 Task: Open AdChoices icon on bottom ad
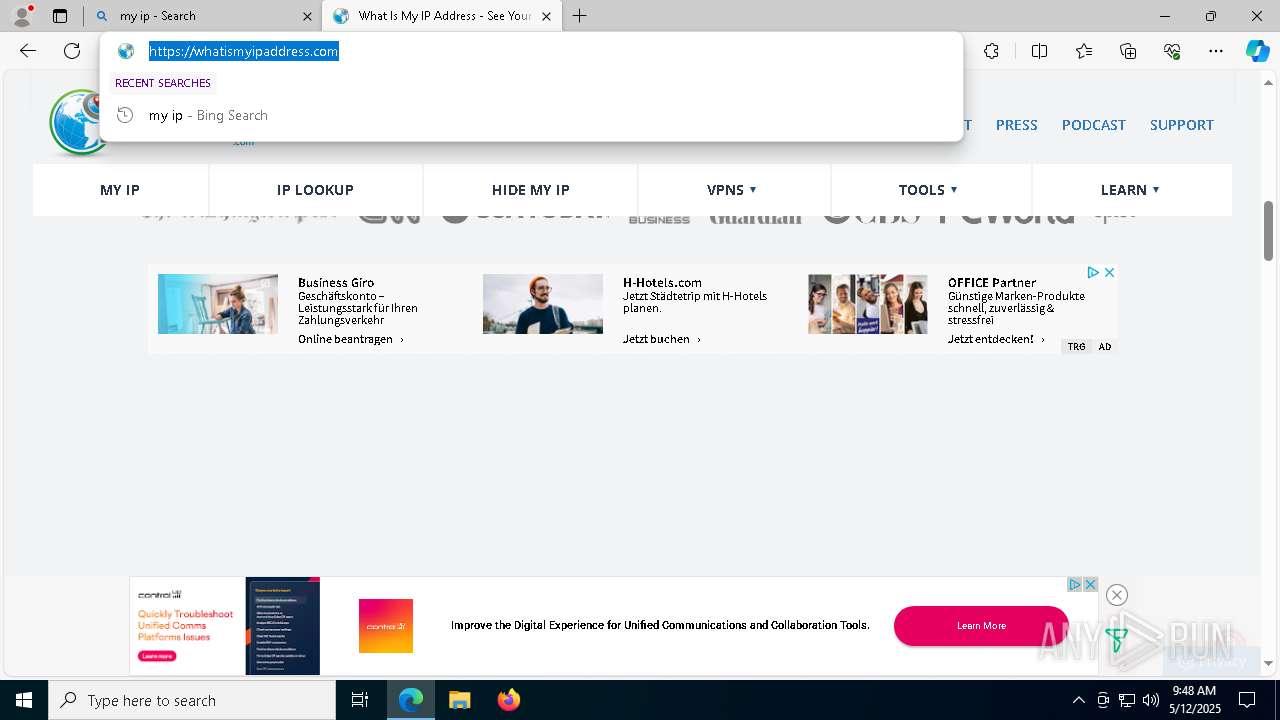(1075, 584)
